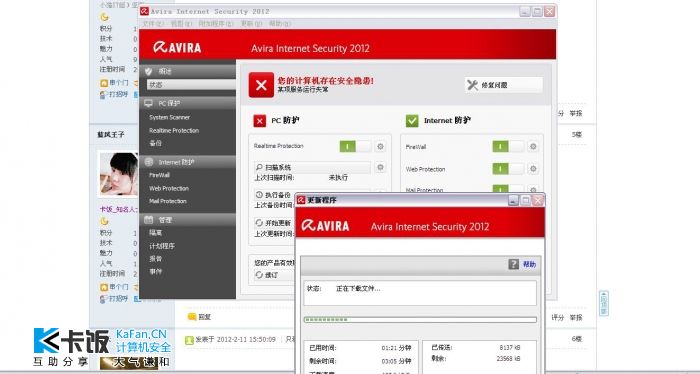The width and height of the screenshot is (700, 374).
Task: Open the 帮助 menu in the menu bar
Action: tap(279, 24)
